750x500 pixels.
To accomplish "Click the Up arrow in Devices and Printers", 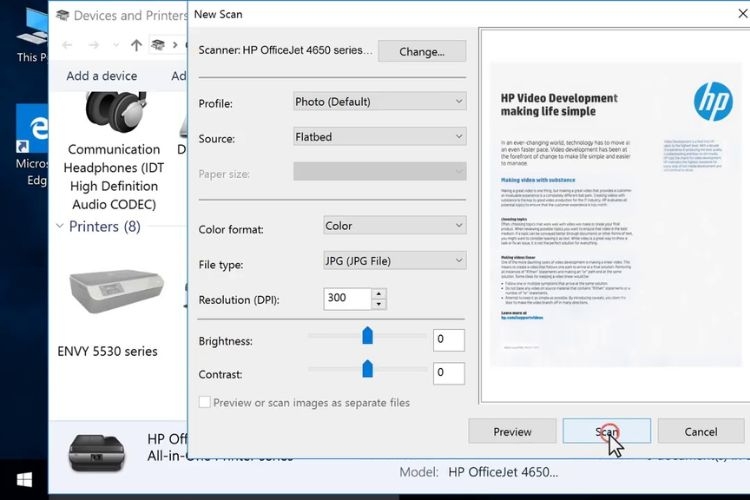I will pos(136,45).
